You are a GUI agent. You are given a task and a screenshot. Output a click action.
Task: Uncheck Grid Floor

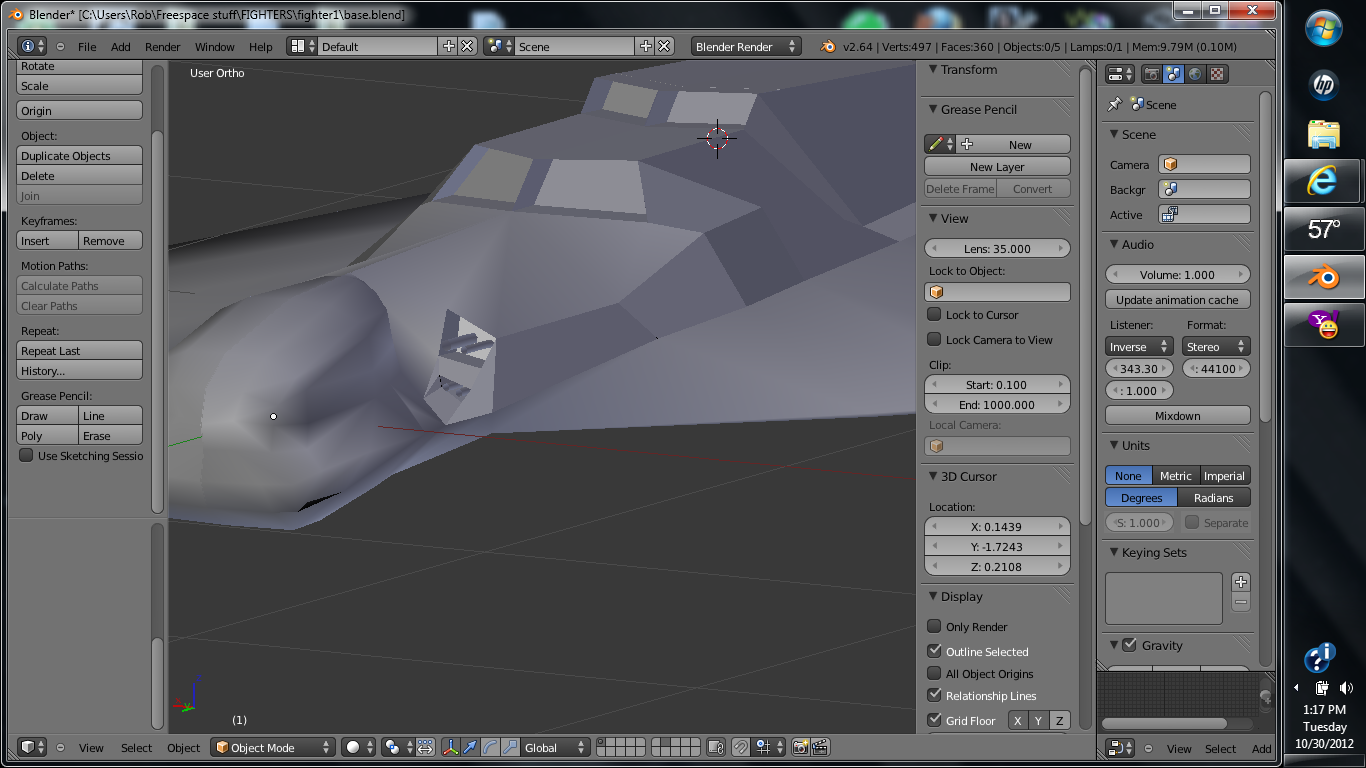(x=934, y=720)
